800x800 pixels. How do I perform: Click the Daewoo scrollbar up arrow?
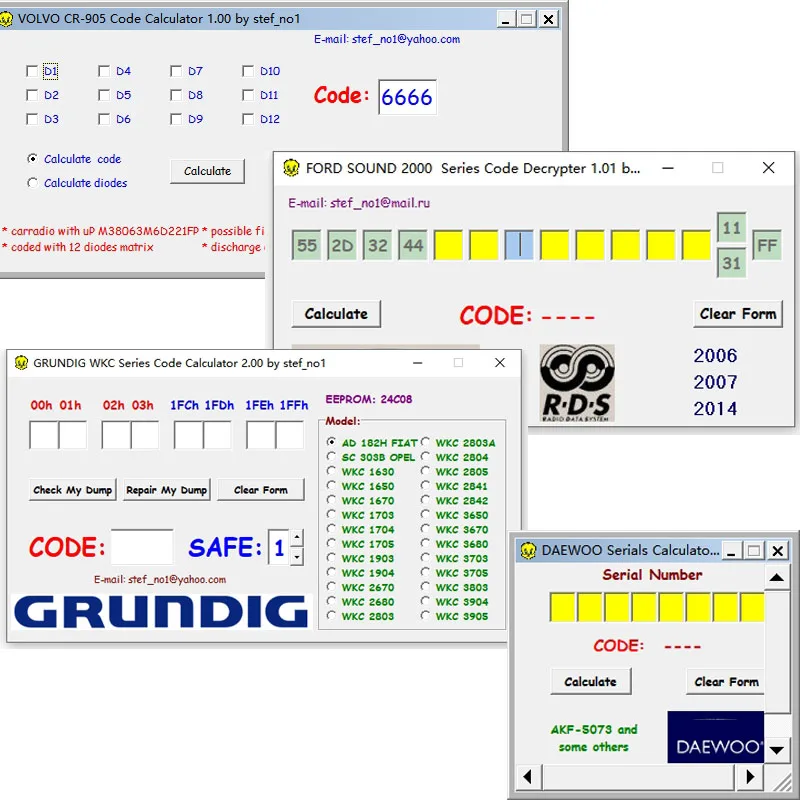(x=777, y=578)
